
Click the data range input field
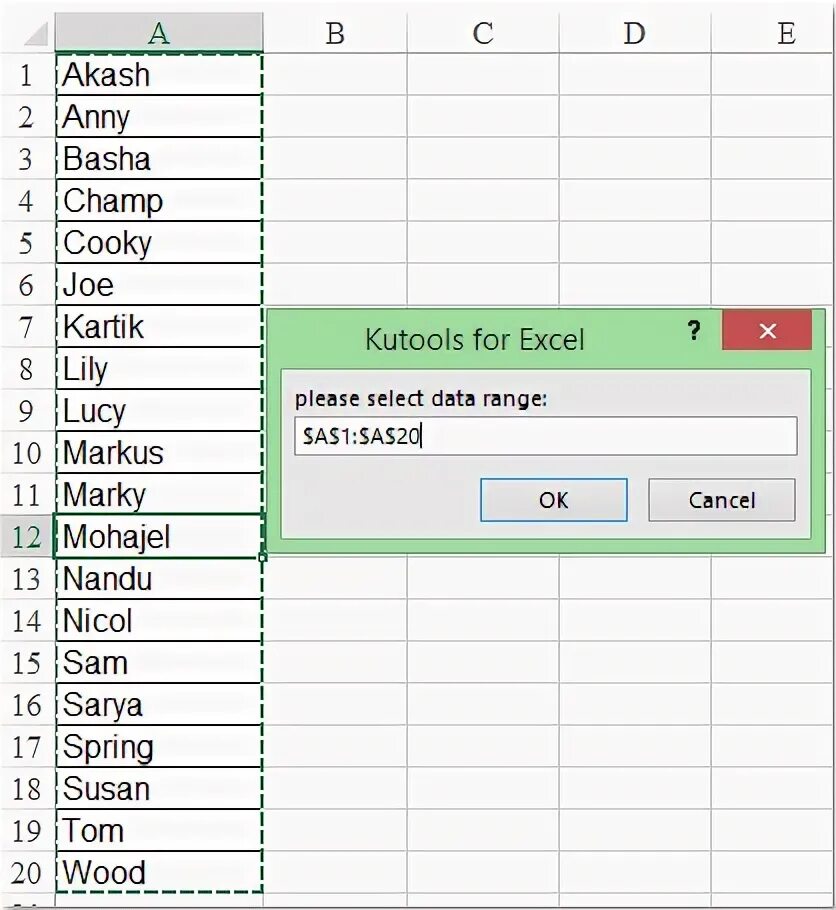coord(546,436)
